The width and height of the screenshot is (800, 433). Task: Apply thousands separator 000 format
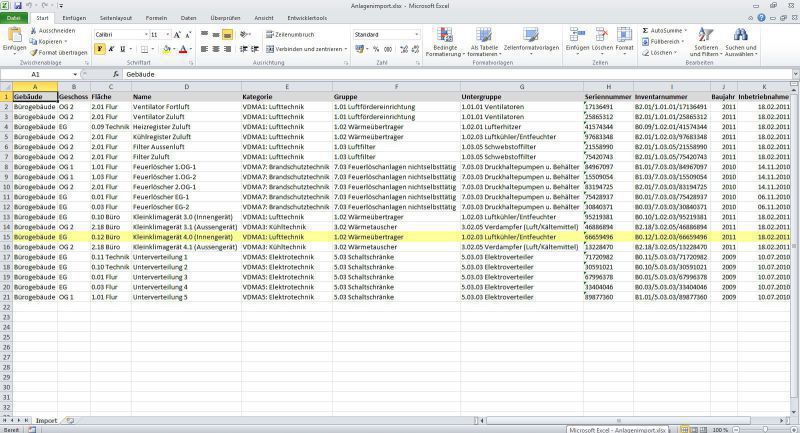click(x=388, y=49)
